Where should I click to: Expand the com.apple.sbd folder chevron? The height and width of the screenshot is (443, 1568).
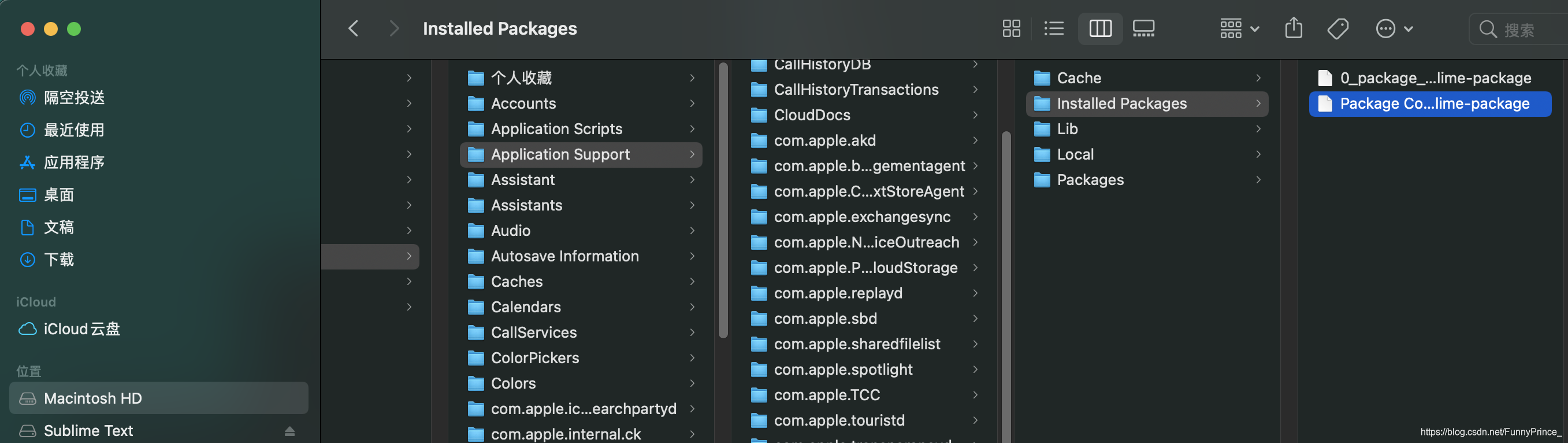(x=975, y=319)
